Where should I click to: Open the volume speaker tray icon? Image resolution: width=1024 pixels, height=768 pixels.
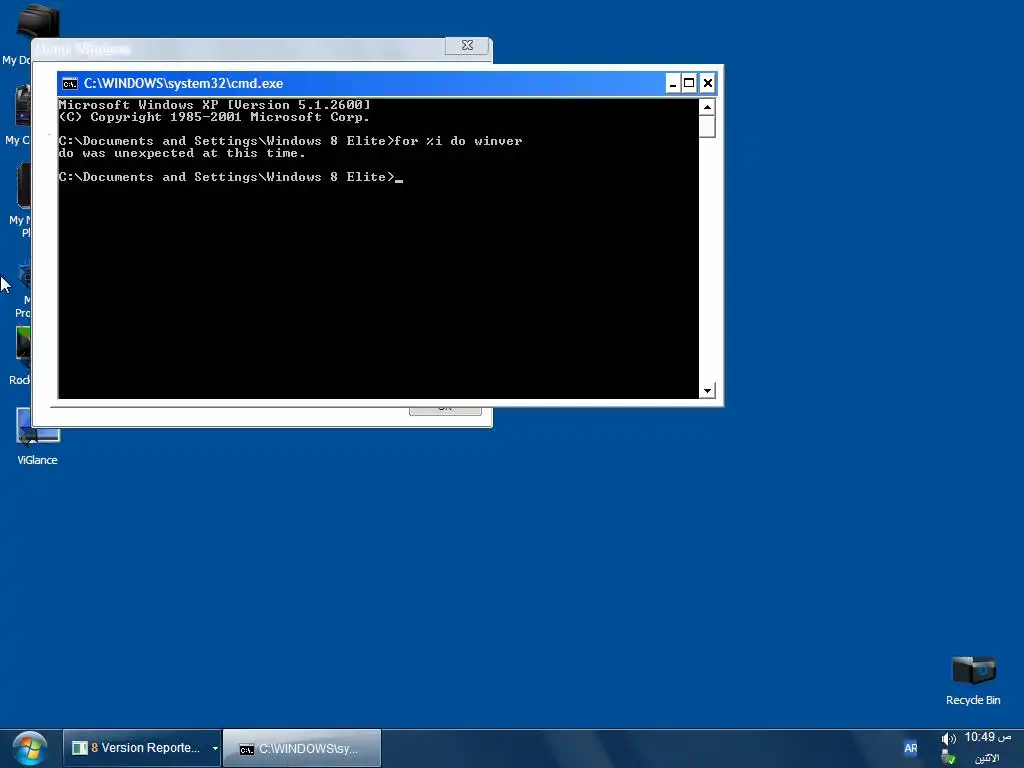(x=948, y=739)
